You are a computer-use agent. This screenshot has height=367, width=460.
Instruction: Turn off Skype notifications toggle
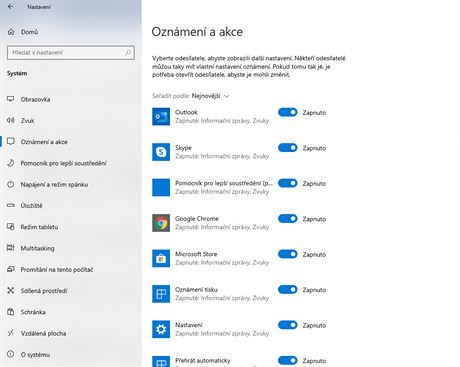tap(288, 148)
